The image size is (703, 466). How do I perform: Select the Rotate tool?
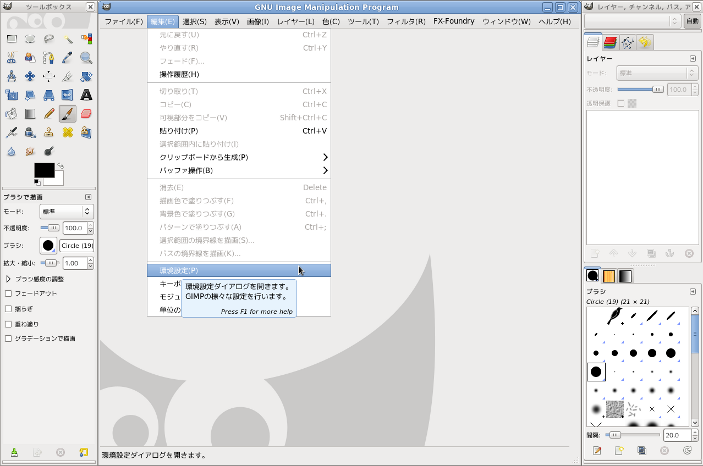[x=86, y=77]
